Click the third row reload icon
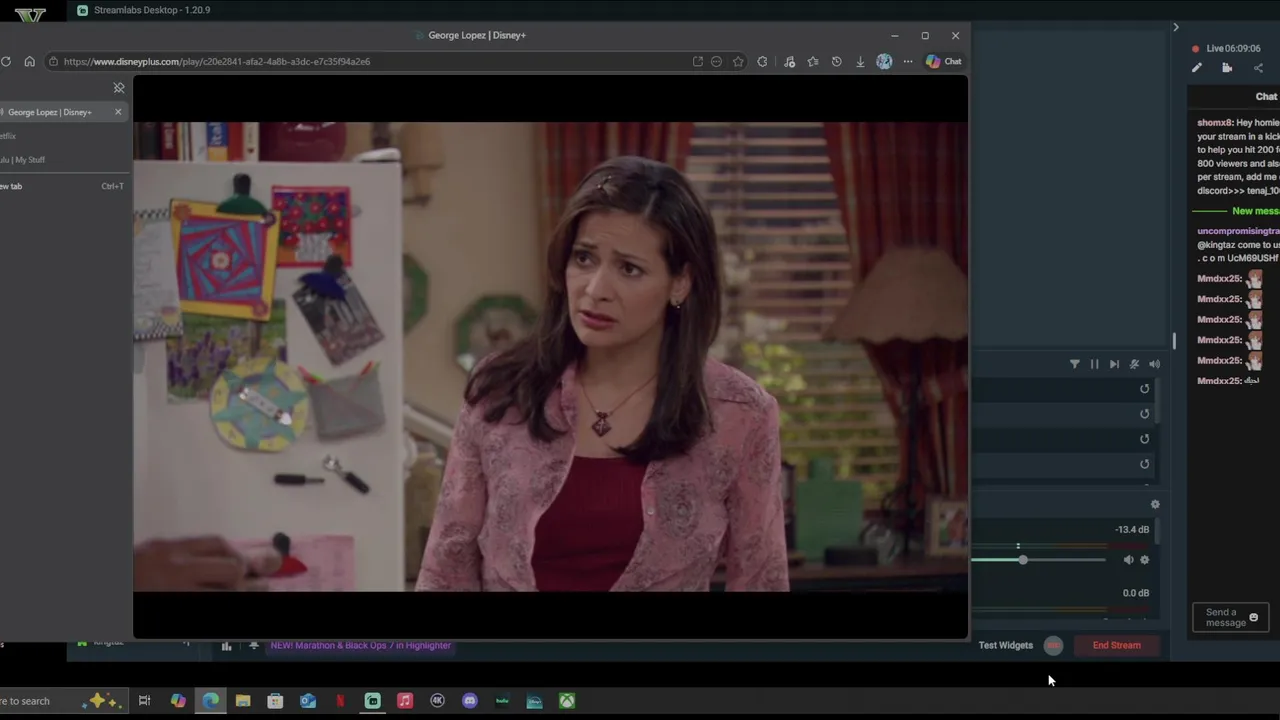Image resolution: width=1280 pixels, height=720 pixels. (1145, 439)
